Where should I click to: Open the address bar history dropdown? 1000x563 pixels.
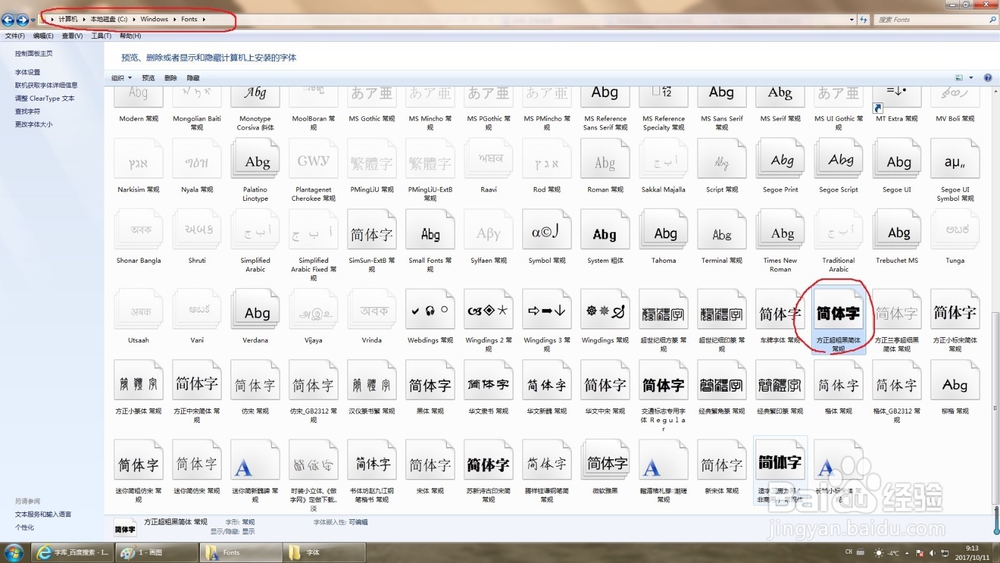tap(852, 20)
